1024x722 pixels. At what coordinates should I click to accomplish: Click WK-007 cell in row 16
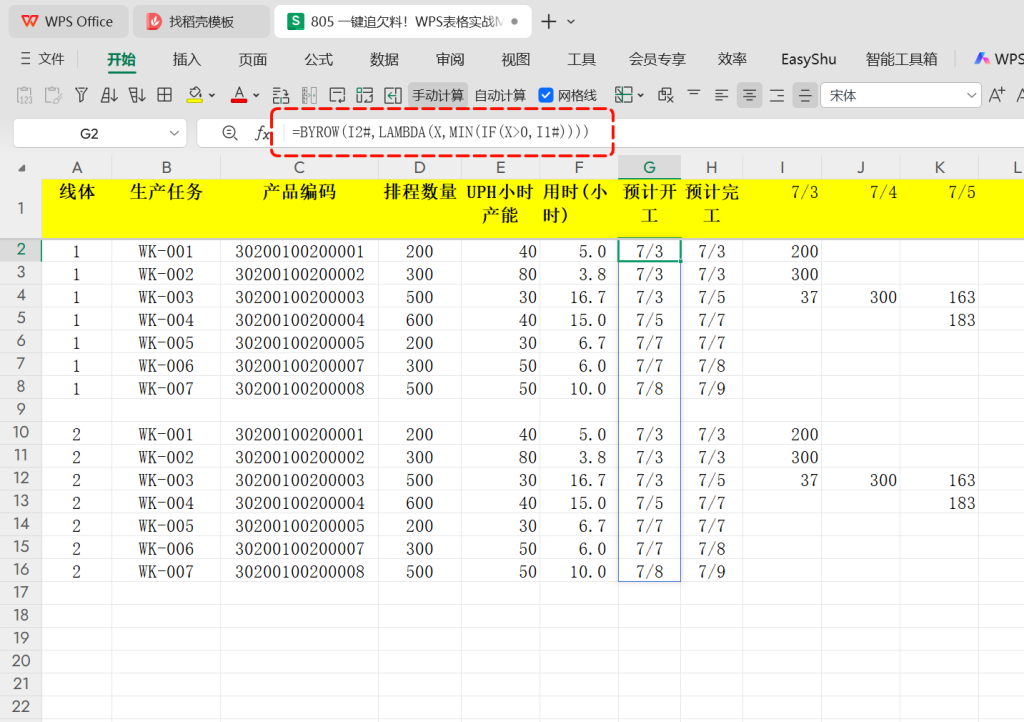pos(166,572)
